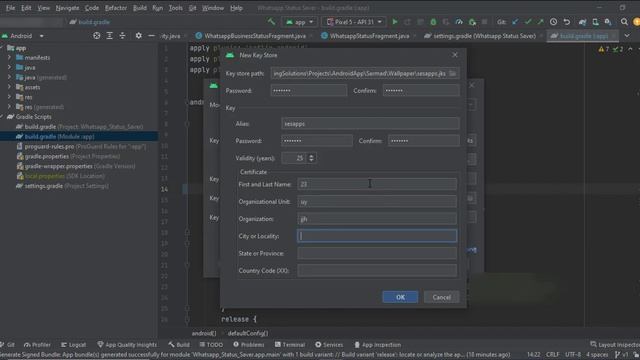Open the Build menu

coord(140,8)
